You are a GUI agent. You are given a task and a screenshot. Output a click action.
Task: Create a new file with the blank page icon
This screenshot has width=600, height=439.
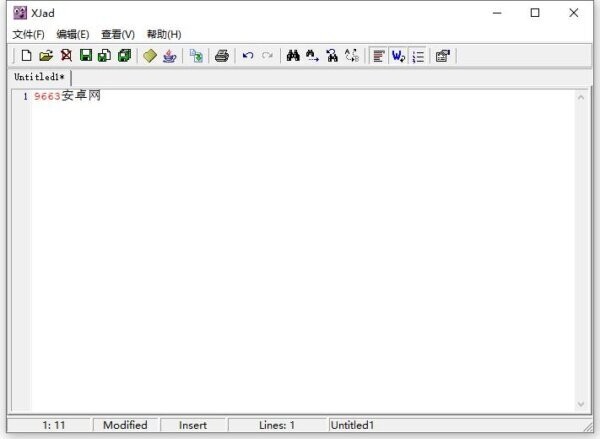pyautogui.click(x=26, y=56)
